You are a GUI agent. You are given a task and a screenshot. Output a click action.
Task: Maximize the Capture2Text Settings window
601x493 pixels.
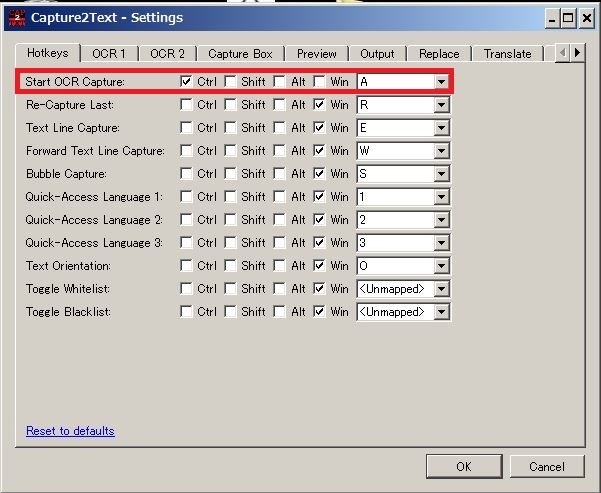tap(568, 18)
